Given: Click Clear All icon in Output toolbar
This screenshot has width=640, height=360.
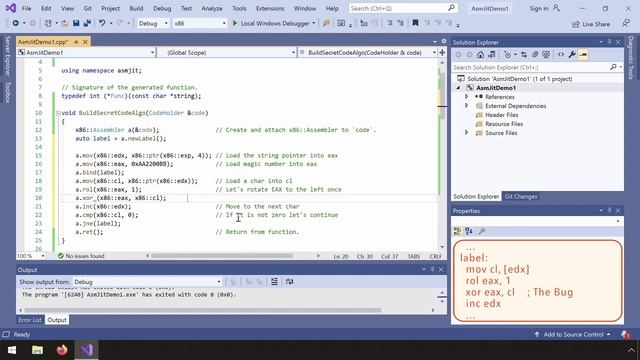Looking at the screenshot, I should tap(274, 282).
